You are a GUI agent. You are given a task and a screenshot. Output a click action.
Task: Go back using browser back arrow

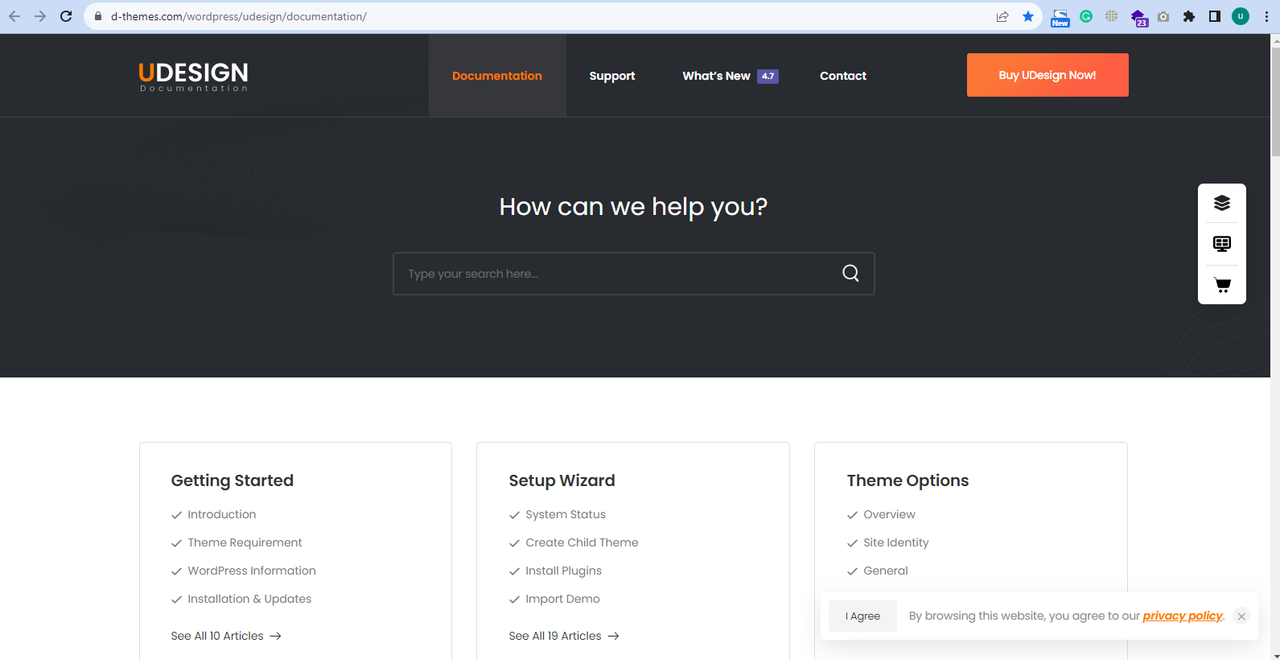pyautogui.click(x=14, y=16)
